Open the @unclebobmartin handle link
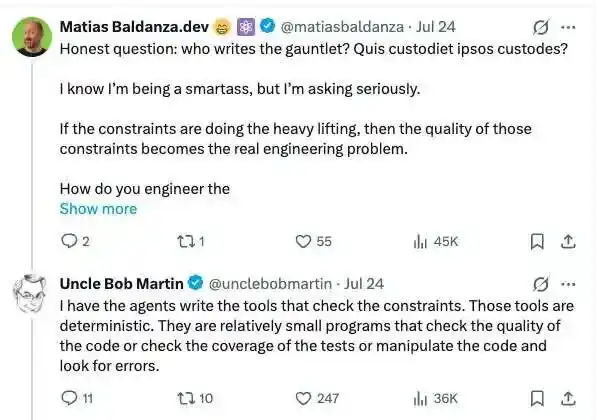This screenshot has height=420, width=598. 270,284
